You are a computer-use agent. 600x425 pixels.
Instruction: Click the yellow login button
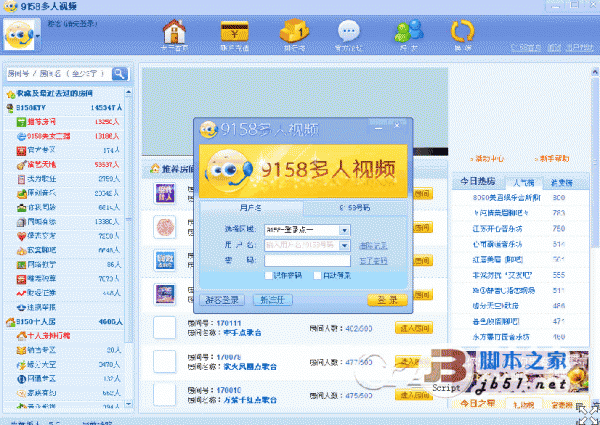pos(387,300)
